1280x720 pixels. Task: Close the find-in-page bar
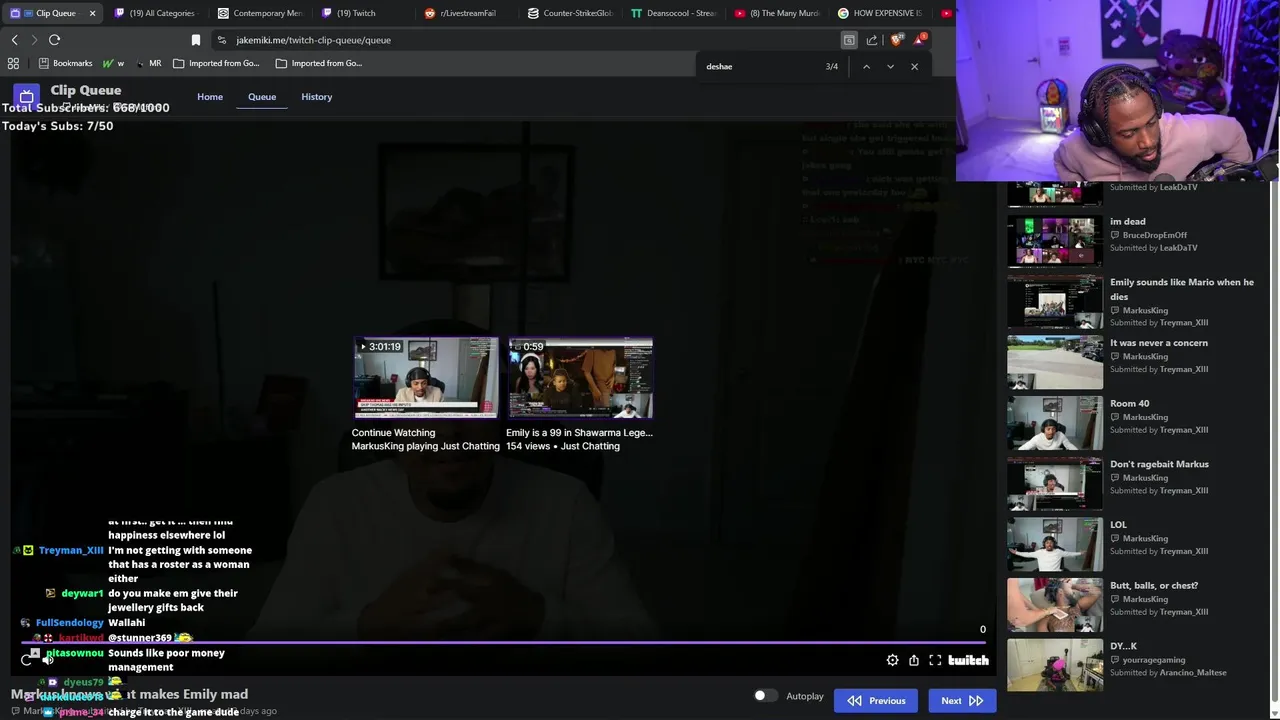[x=914, y=66]
